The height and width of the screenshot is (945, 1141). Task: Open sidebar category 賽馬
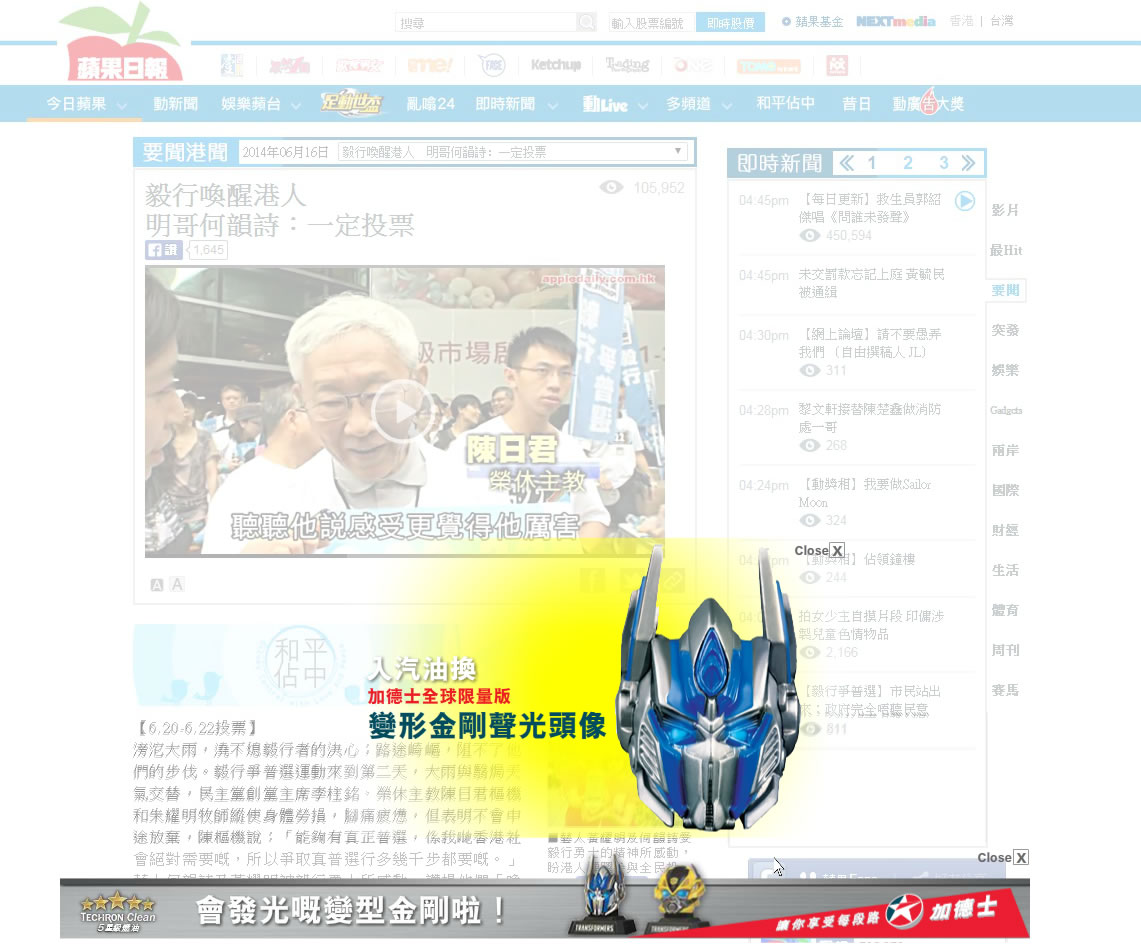pos(1005,690)
